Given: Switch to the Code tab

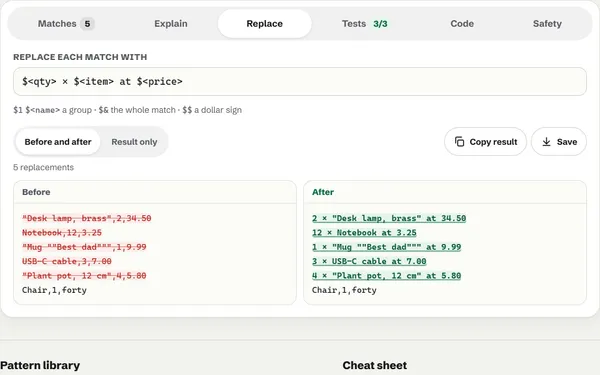Looking at the screenshot, I should [x=462, y=24].
